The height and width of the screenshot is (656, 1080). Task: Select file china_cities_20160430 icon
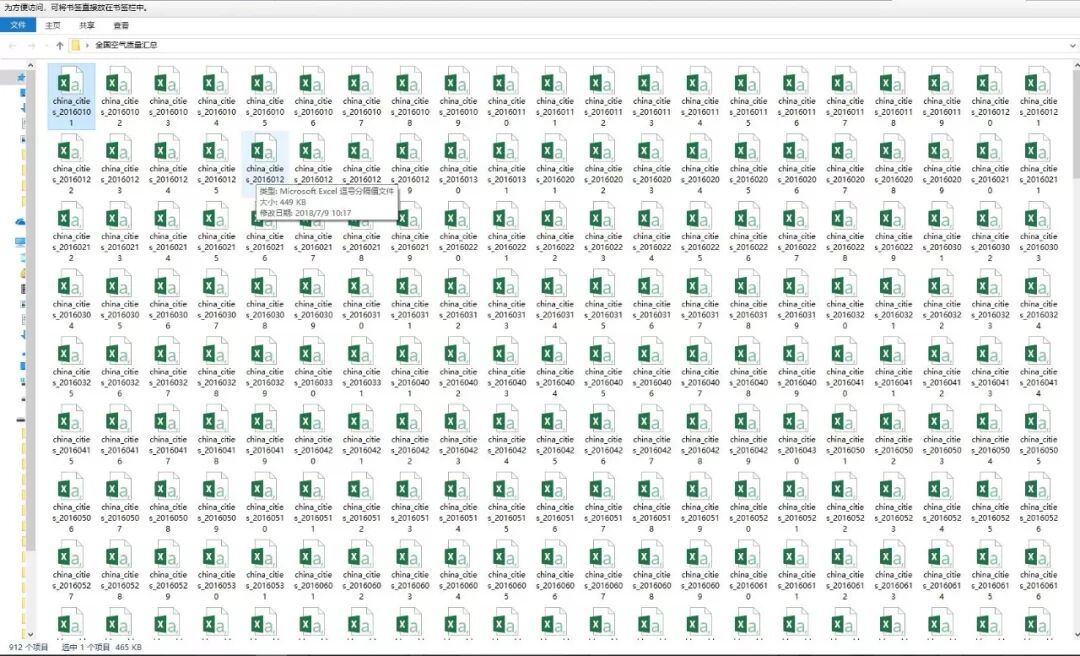click(796, 420)
